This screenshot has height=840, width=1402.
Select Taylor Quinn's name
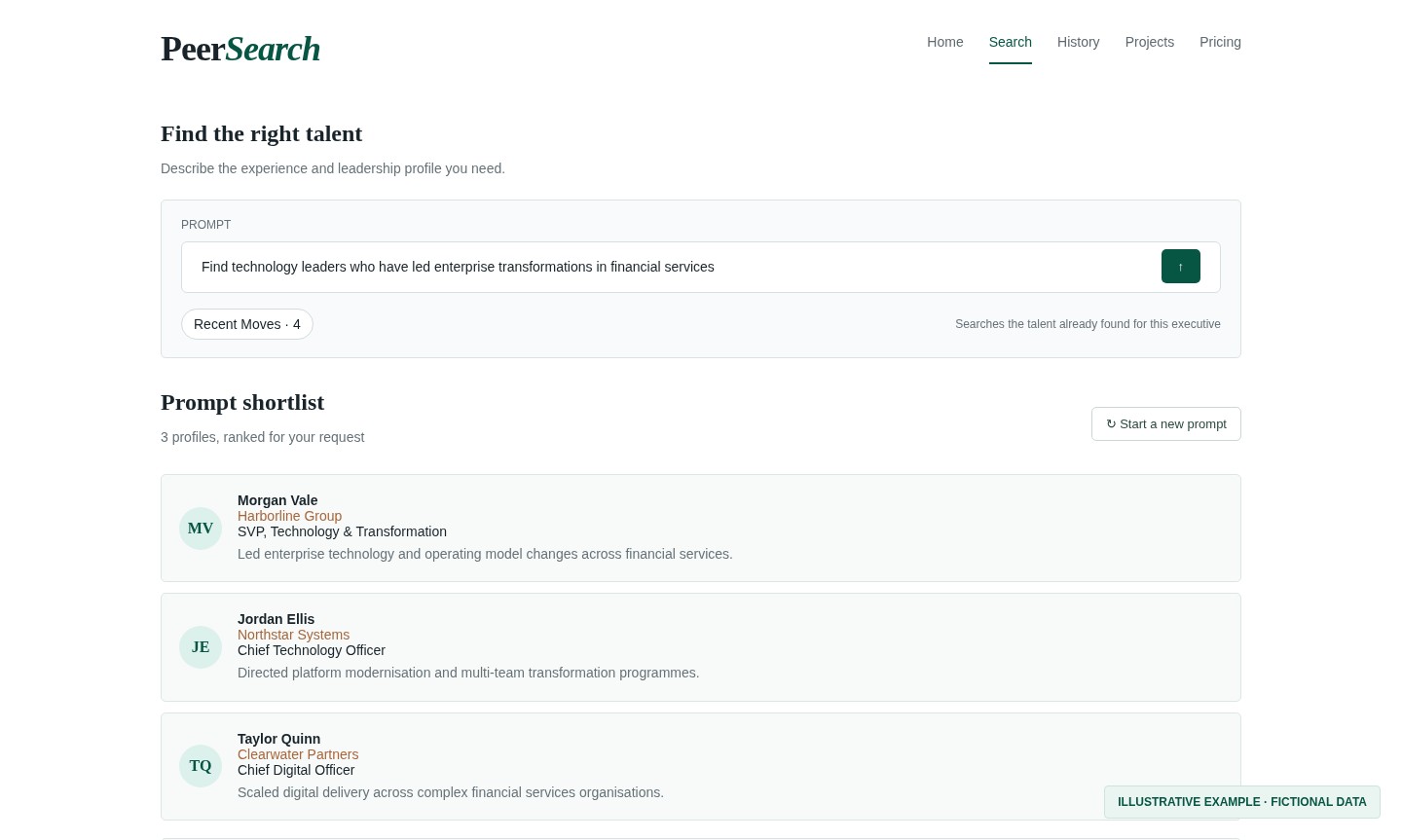click(278, 739)
